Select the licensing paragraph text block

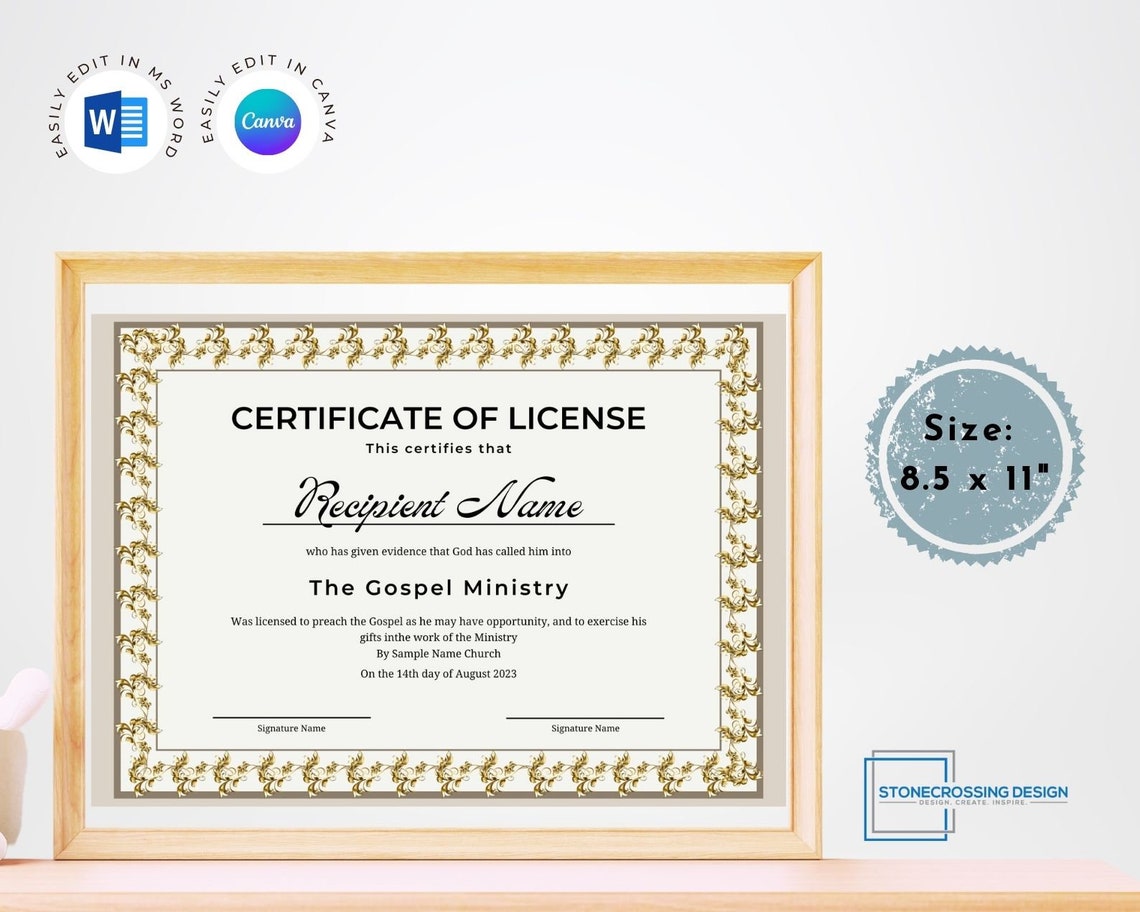[438, 628]
